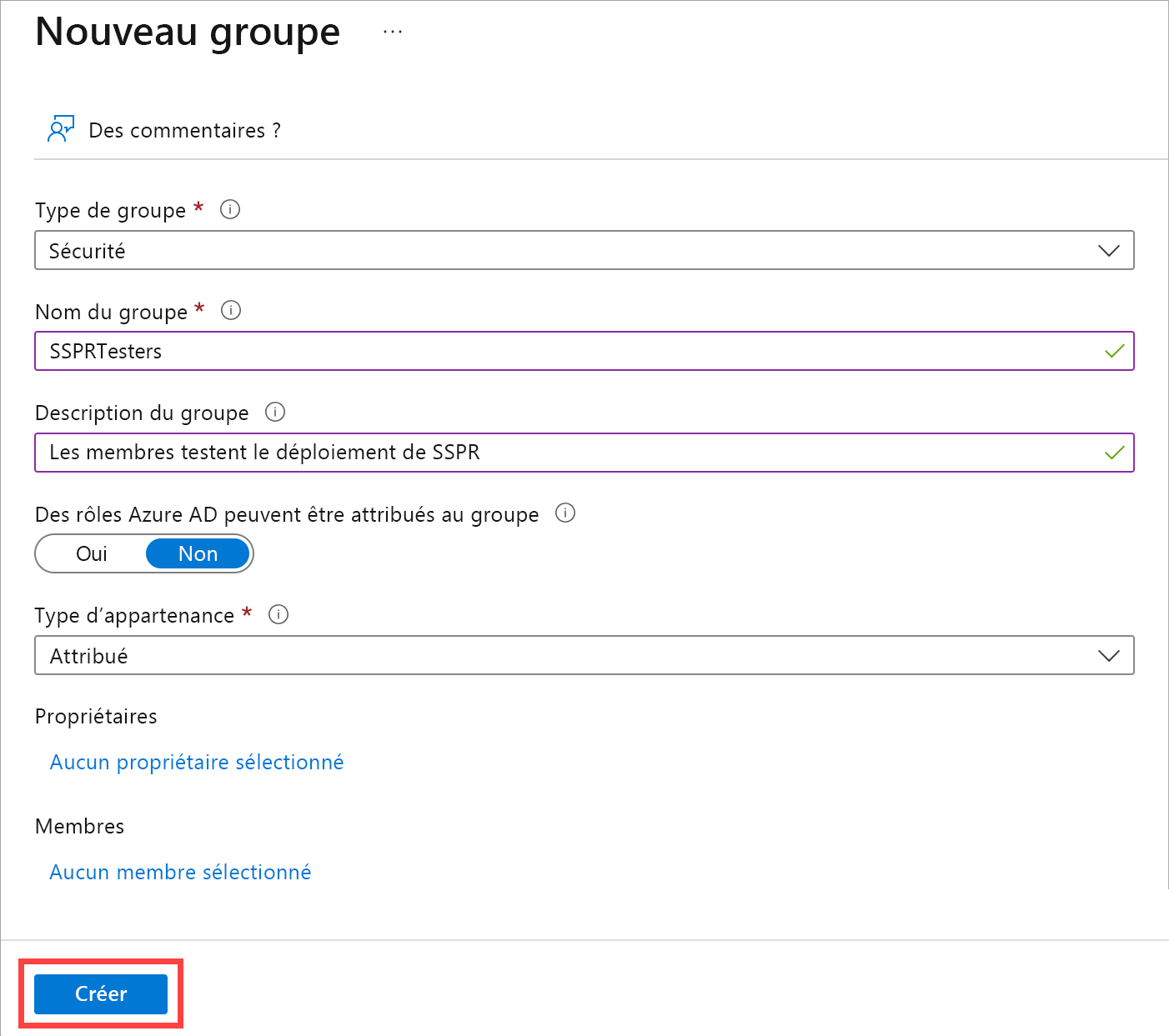Show info tooltip for Type d'appartenance

point(278,614)
